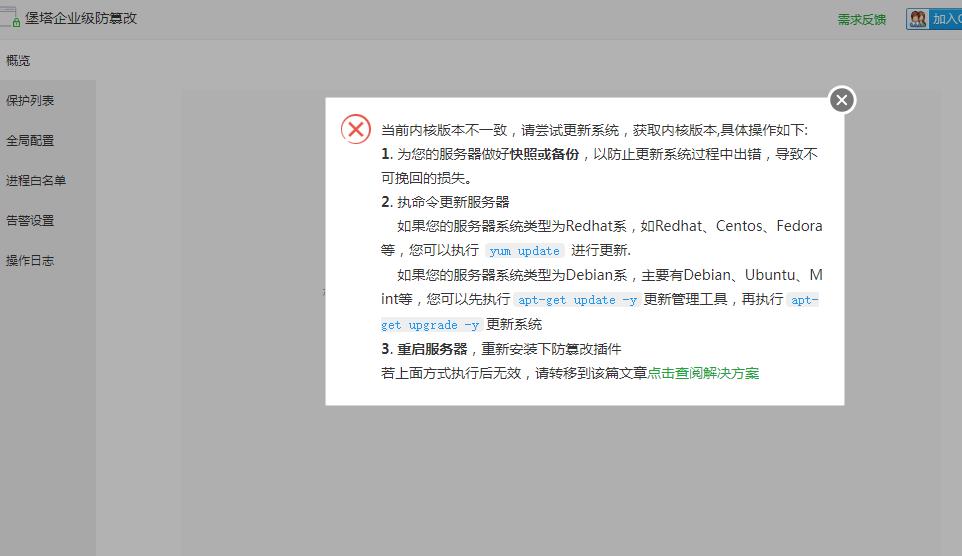
Task: Click the bold 快照或备份 text
Action: pos(545,154)
